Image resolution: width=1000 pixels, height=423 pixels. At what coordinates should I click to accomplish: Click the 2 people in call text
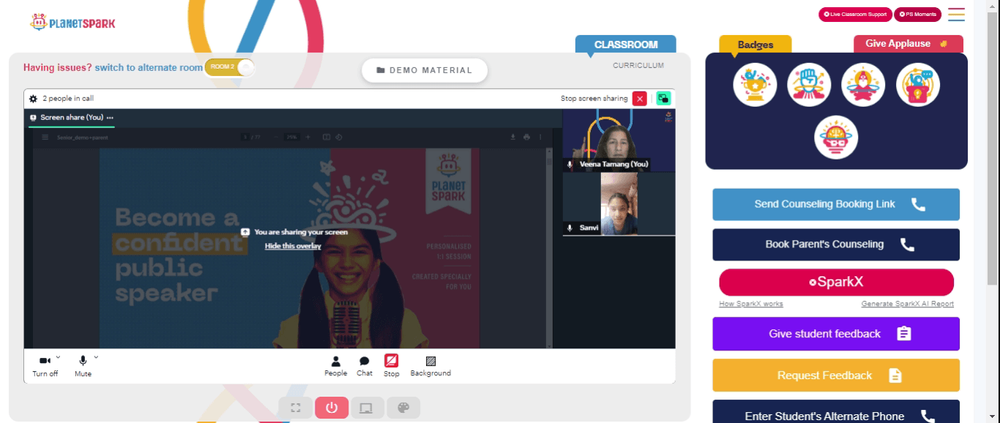[x=68, y=99]
